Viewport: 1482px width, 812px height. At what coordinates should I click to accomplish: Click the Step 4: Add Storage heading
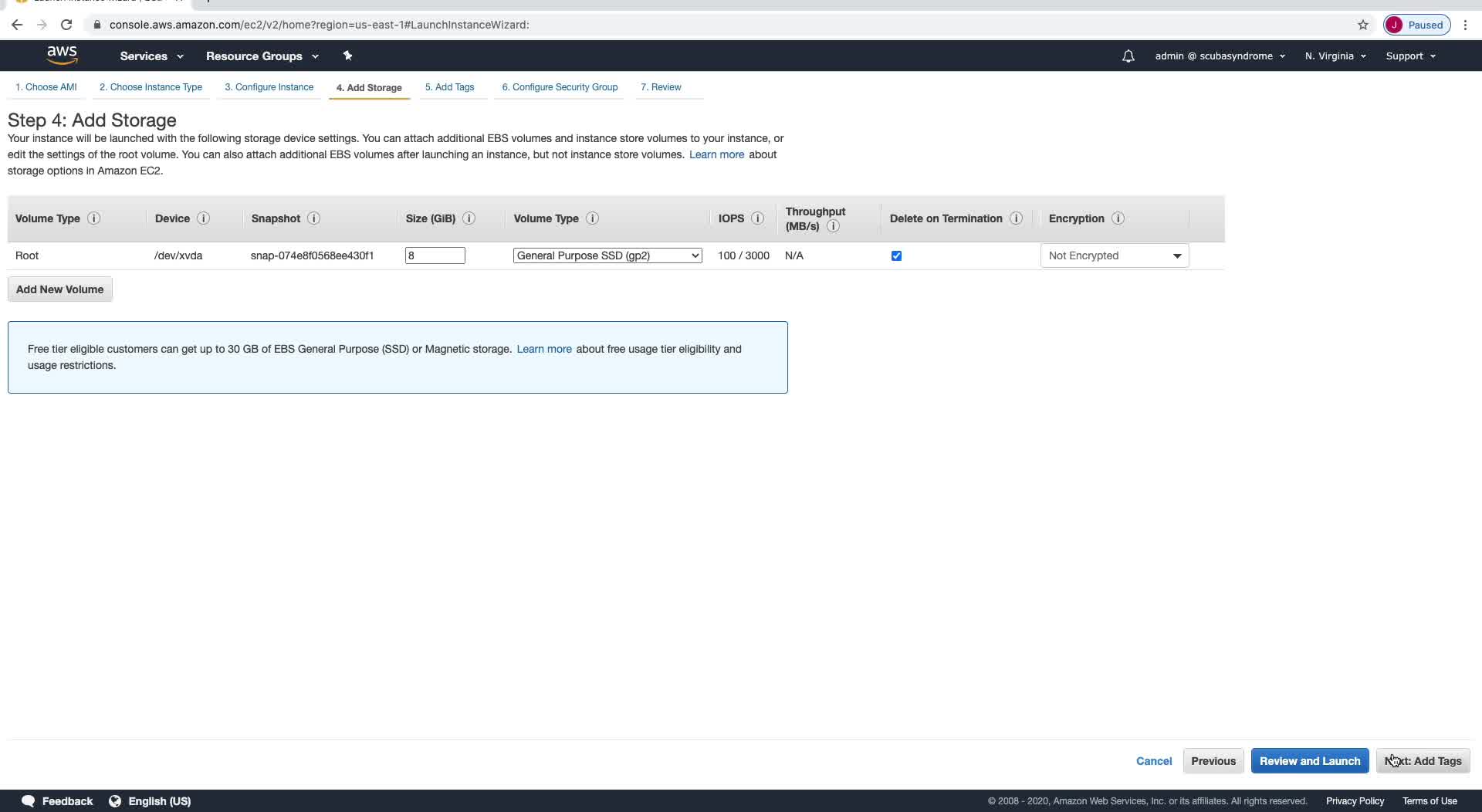(92, 120)
